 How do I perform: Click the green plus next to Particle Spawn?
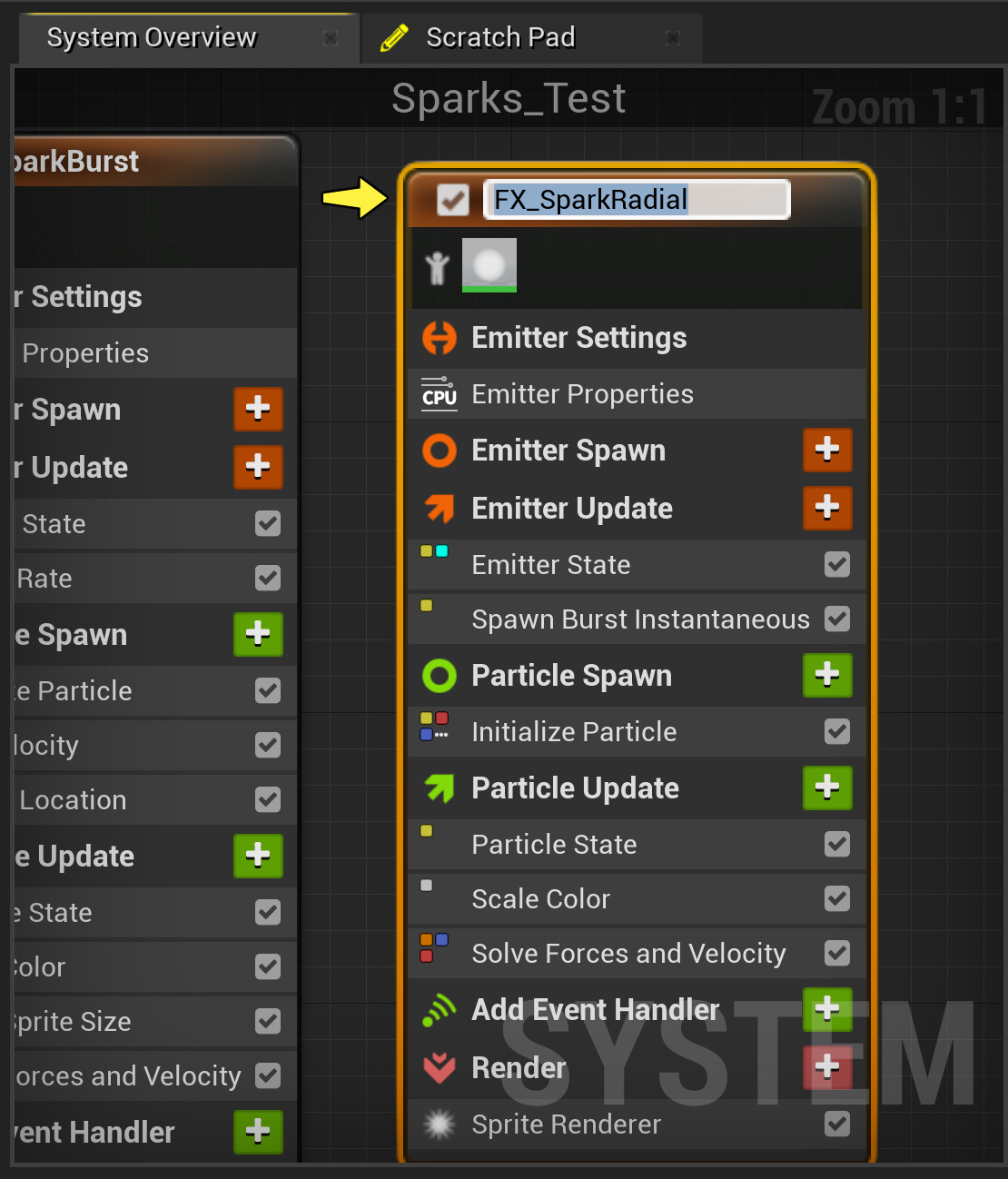(x=826, y=675)
